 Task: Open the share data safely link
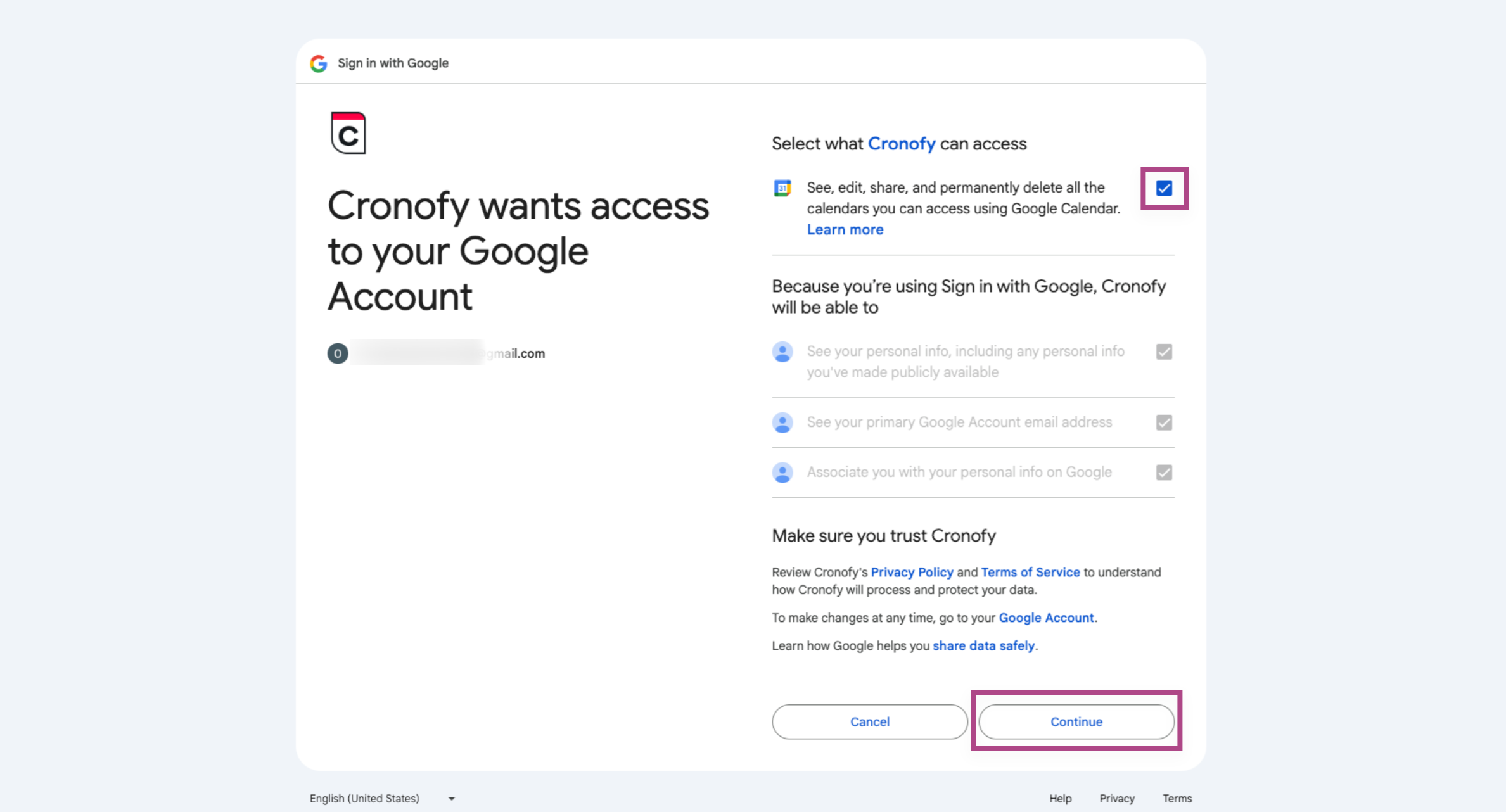point(984,646)
